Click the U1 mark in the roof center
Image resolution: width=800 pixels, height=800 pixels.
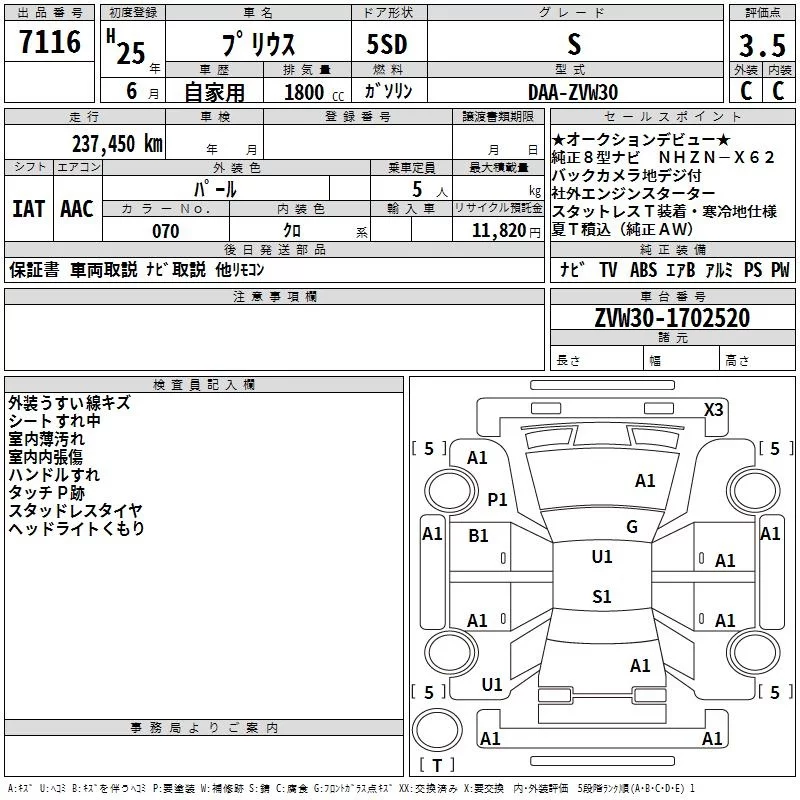[x=601, y=557]
